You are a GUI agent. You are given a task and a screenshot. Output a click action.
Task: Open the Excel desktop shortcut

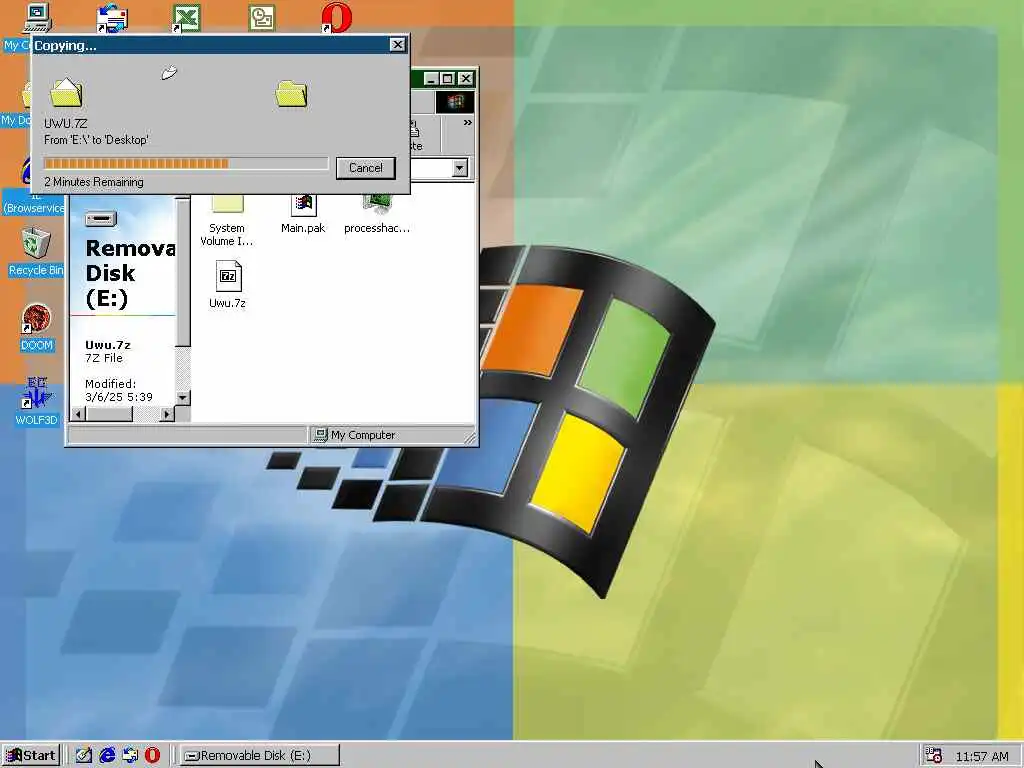186,18
